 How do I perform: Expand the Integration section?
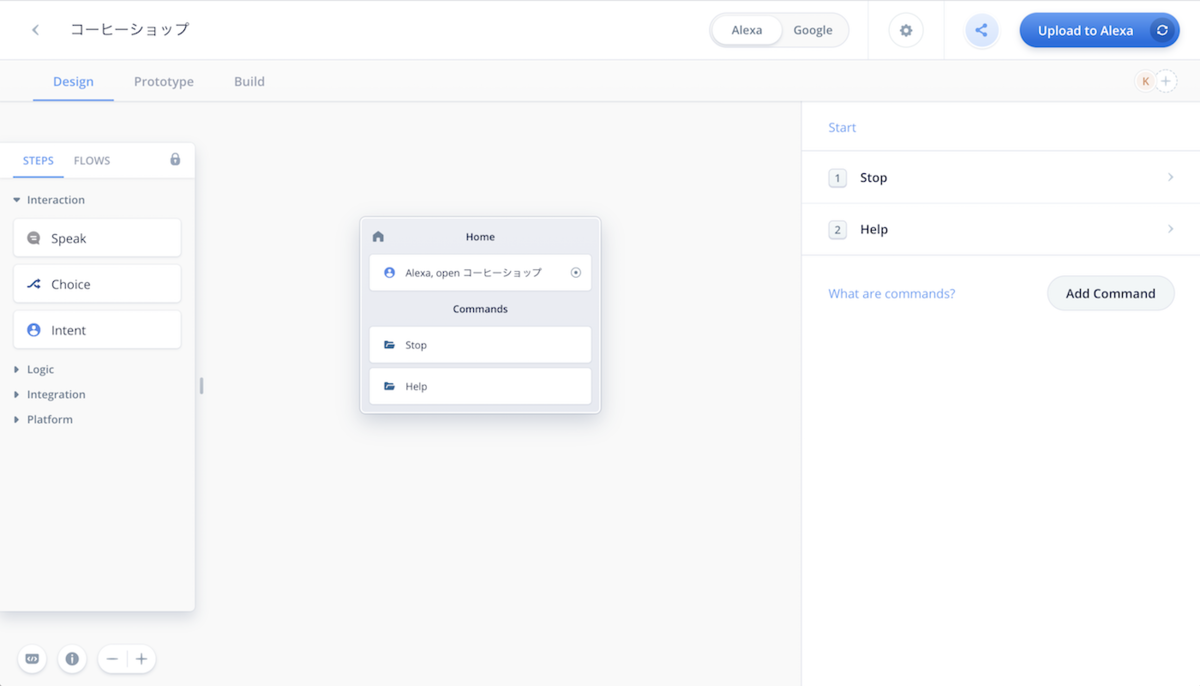coord(49,394)
